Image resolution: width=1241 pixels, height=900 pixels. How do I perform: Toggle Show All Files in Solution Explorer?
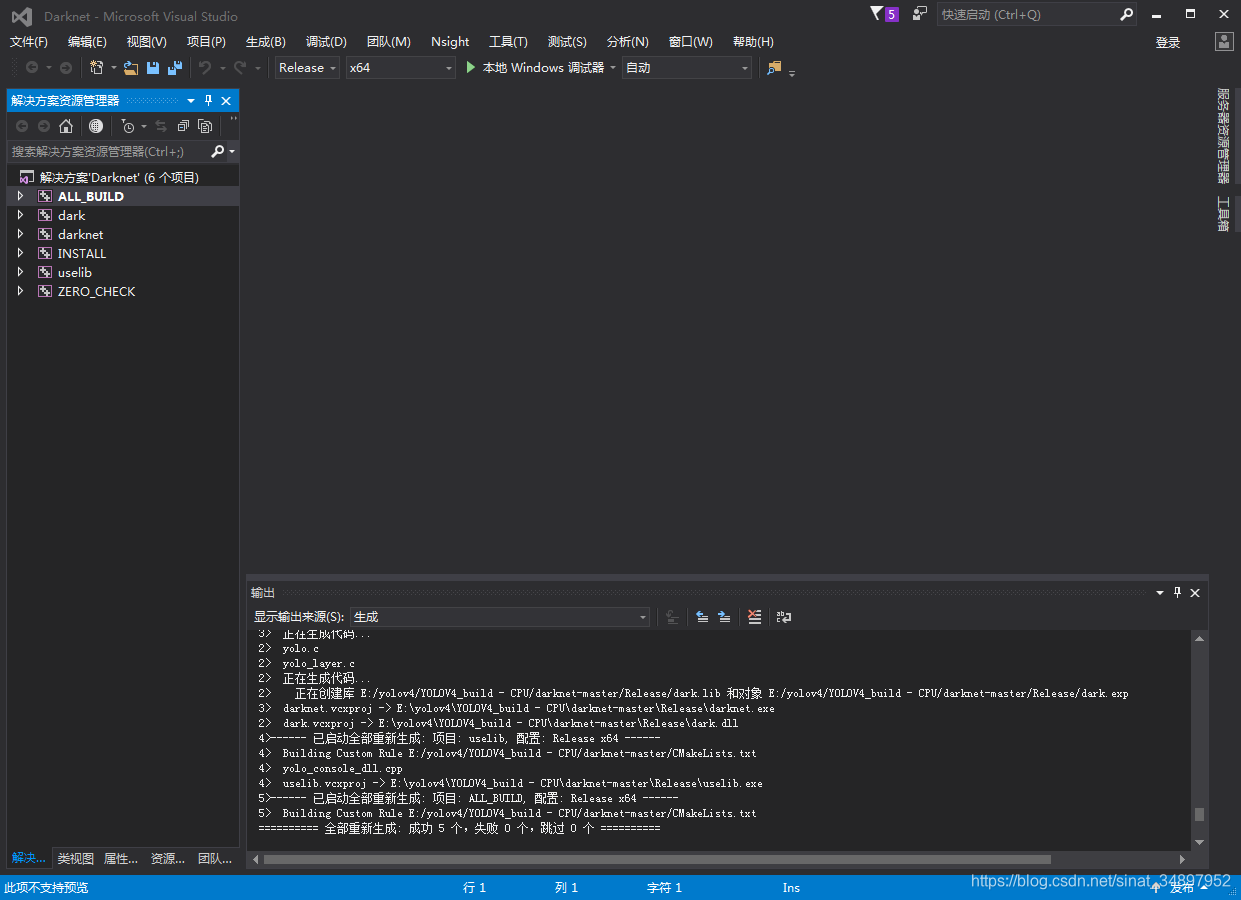205,126
